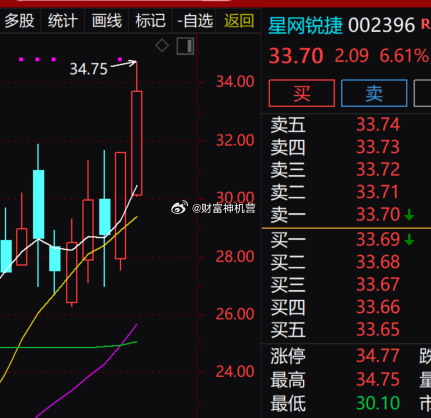Click the diamond icon above chart
The height and width of the screenshot is (418, 431).
[x=162, y=46]
